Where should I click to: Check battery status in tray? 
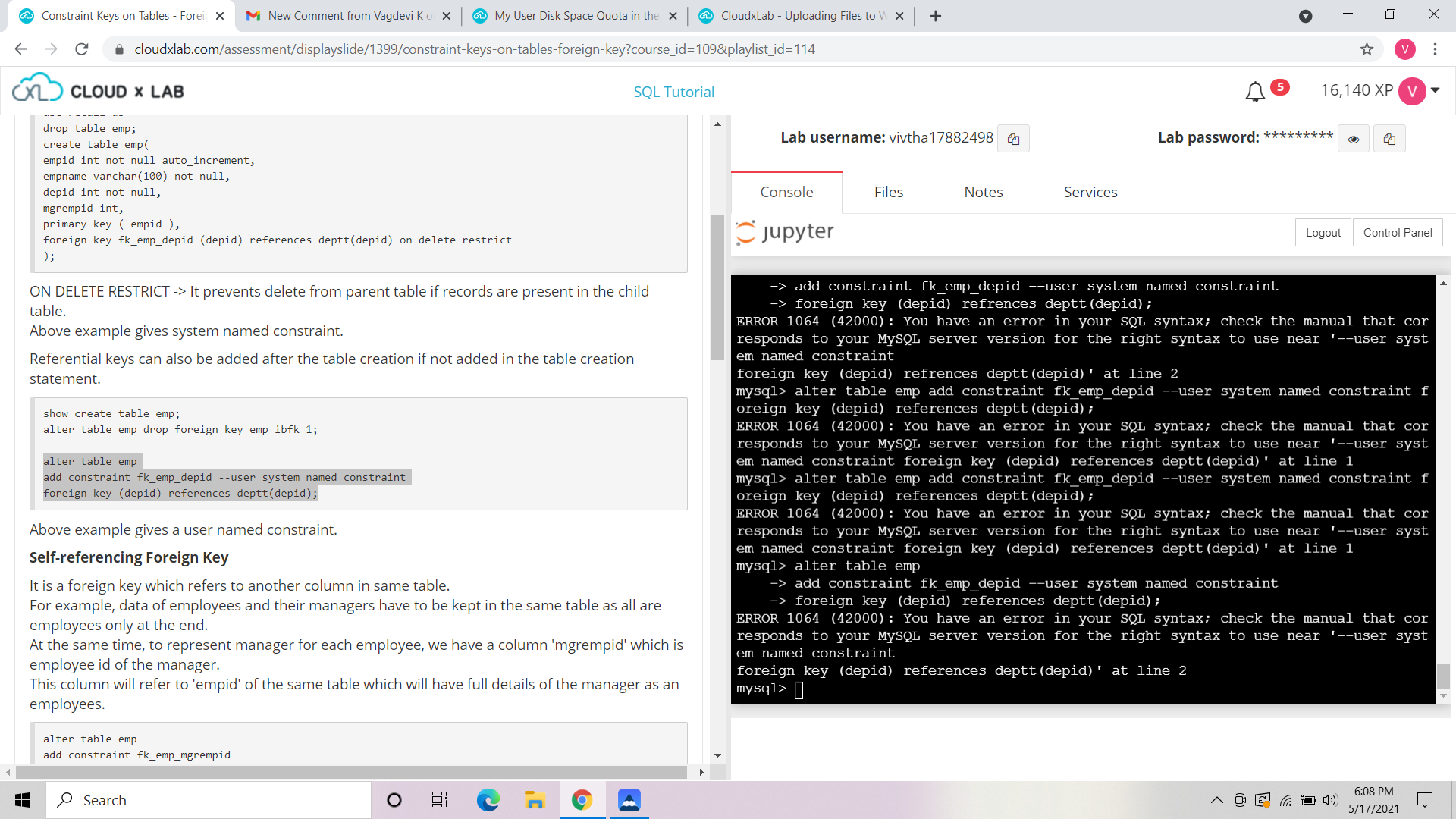coord(1308,800)
